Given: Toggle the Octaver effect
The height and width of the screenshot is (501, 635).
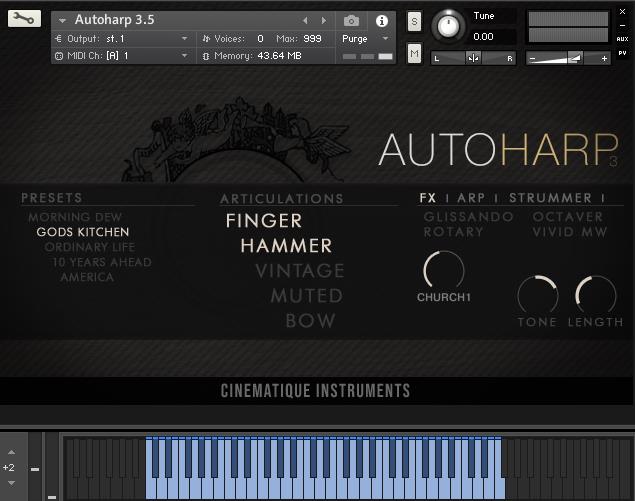Looking at the screenshot, I should [568, 217].
